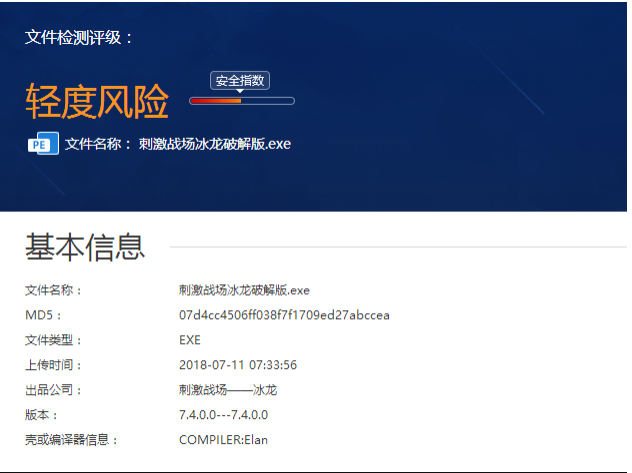The height and width of the screenshot is (473, 632).
Task: Click the EXE file type value
Action: coord(190,340)
